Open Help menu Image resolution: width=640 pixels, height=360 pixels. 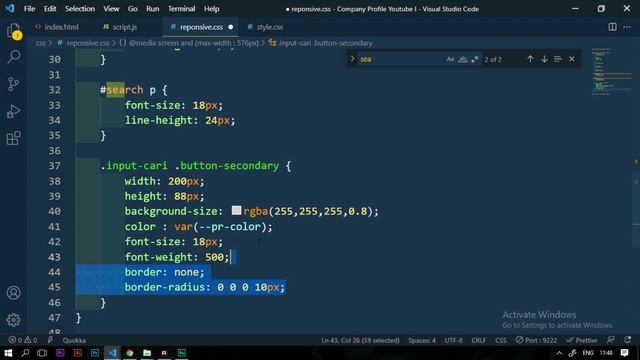[x=211, y=9]
